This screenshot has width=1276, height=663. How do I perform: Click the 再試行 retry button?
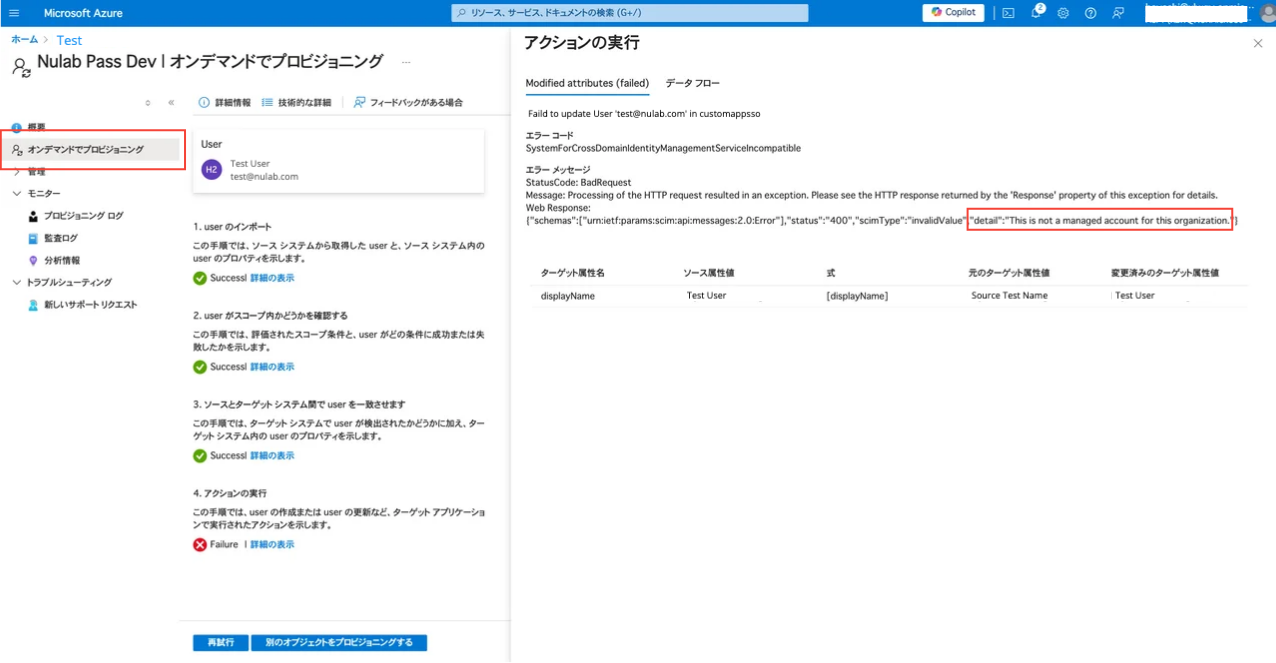pyautogui.click(x=220, y=642)
